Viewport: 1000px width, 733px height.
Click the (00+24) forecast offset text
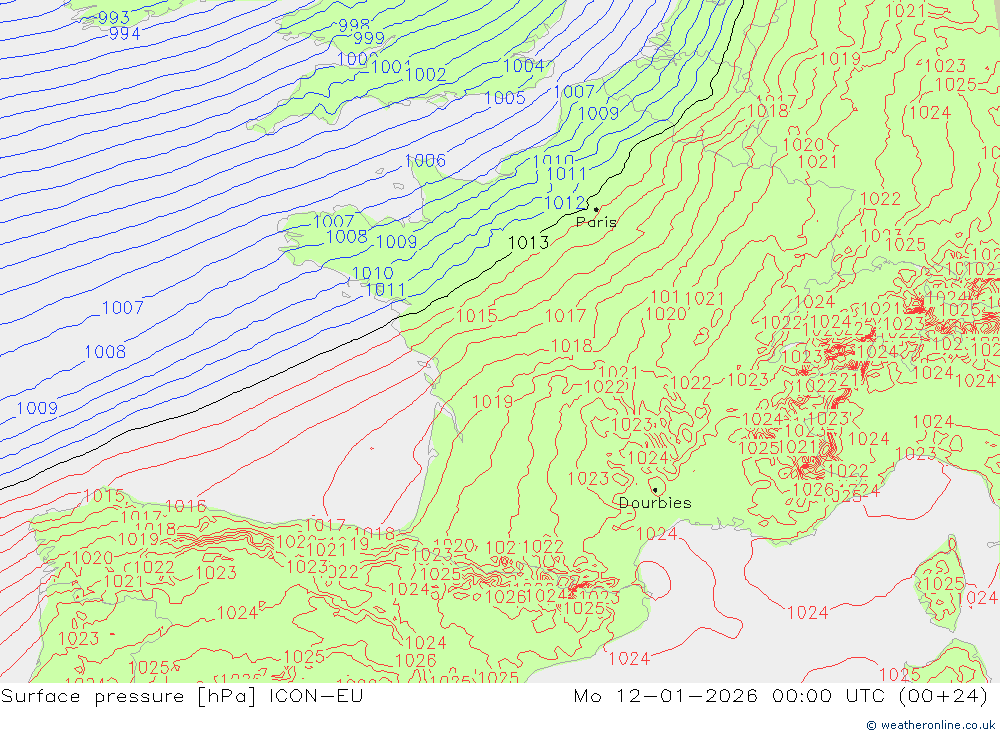pos(943,695)
